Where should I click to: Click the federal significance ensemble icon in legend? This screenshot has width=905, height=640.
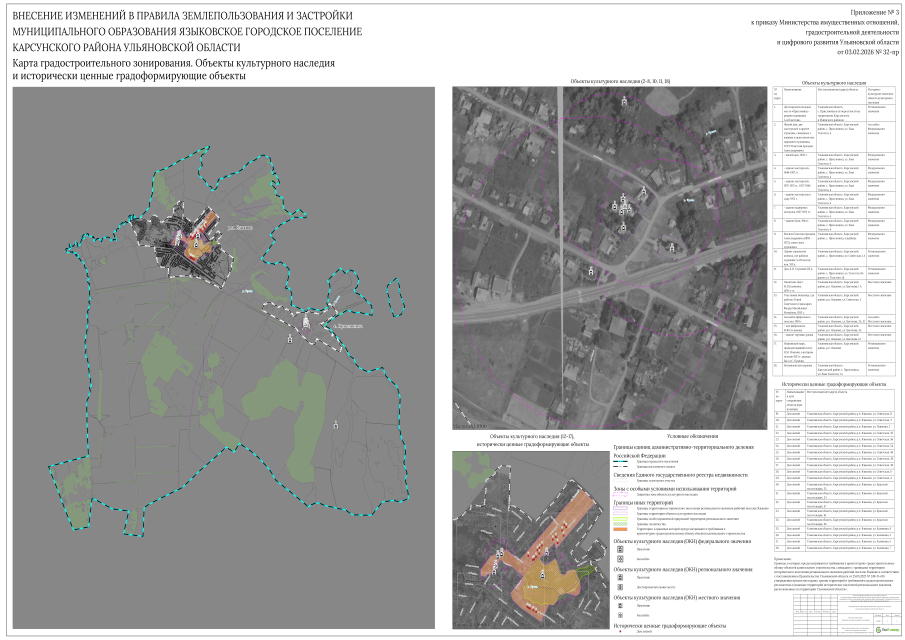pos(621,560)
